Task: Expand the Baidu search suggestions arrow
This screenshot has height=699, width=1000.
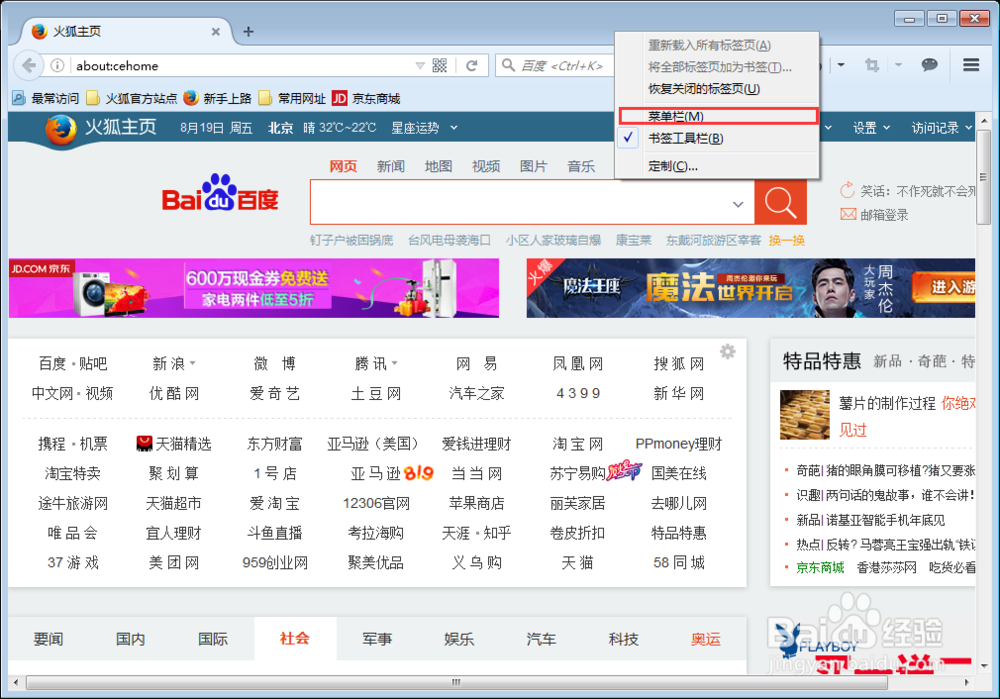Action: pyautogui.click(x=738, y=204)
